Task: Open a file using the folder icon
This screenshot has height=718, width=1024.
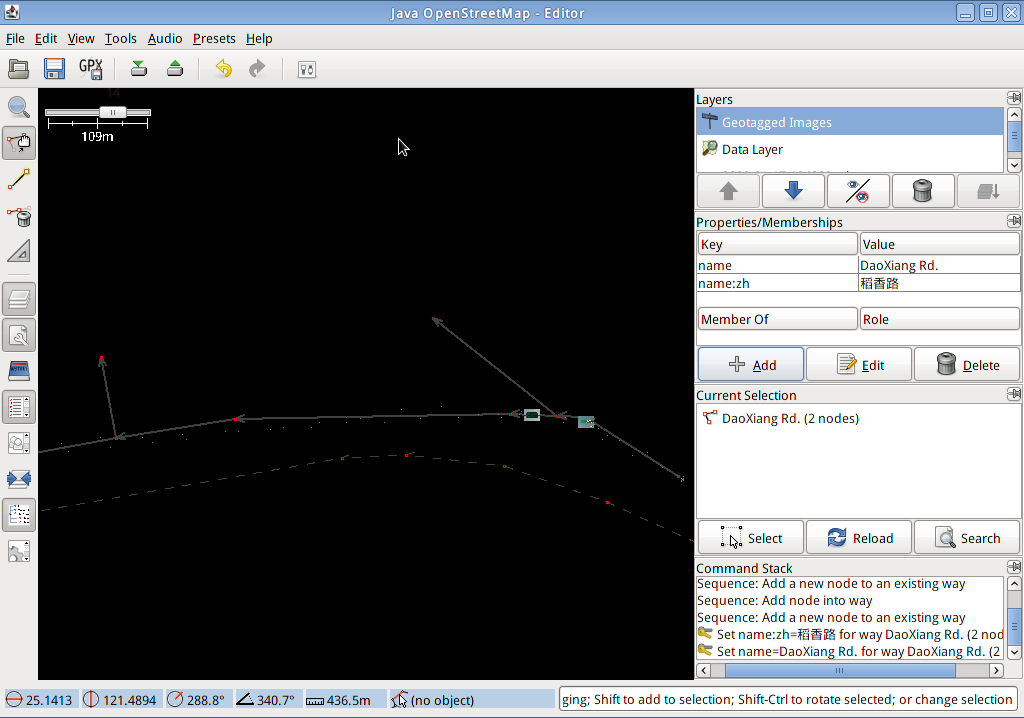Action: pos(18,69)
